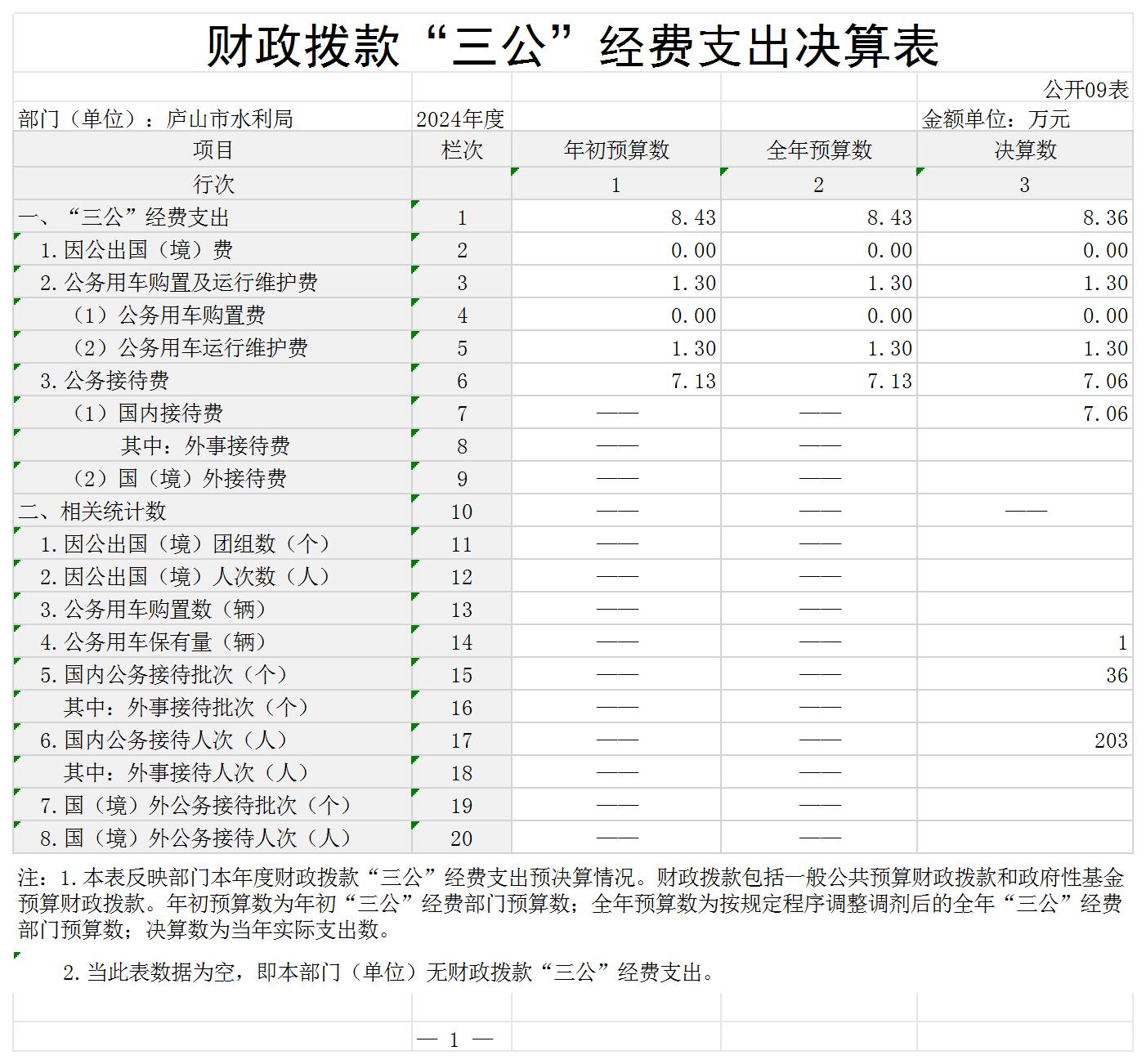Click the 栏次 header cell
The image size is (1146, 1064).
(461, 150)
